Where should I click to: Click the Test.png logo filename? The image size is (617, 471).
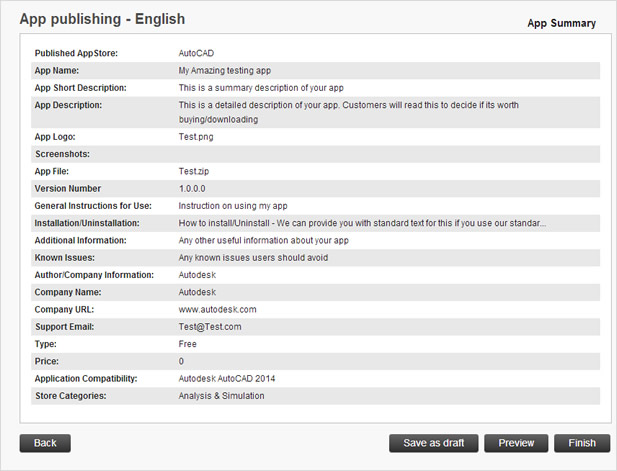196,137
